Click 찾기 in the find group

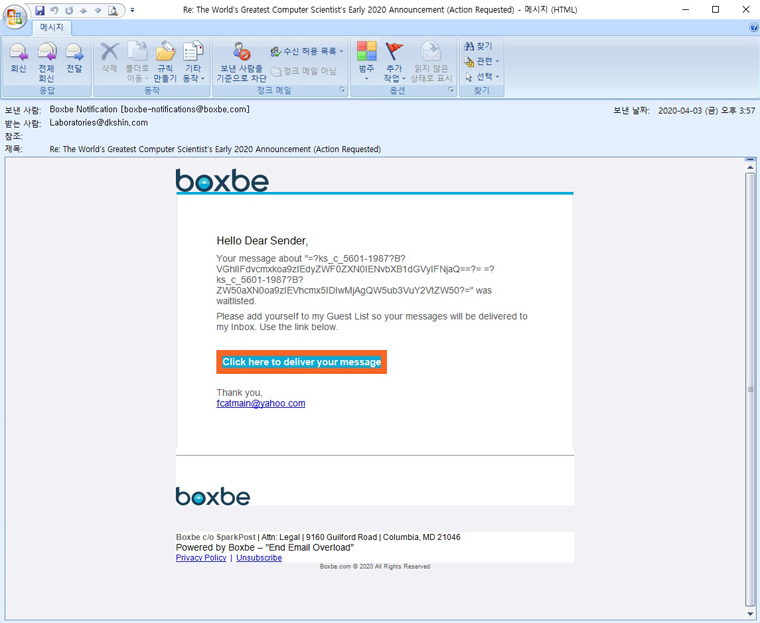point(478,47)
